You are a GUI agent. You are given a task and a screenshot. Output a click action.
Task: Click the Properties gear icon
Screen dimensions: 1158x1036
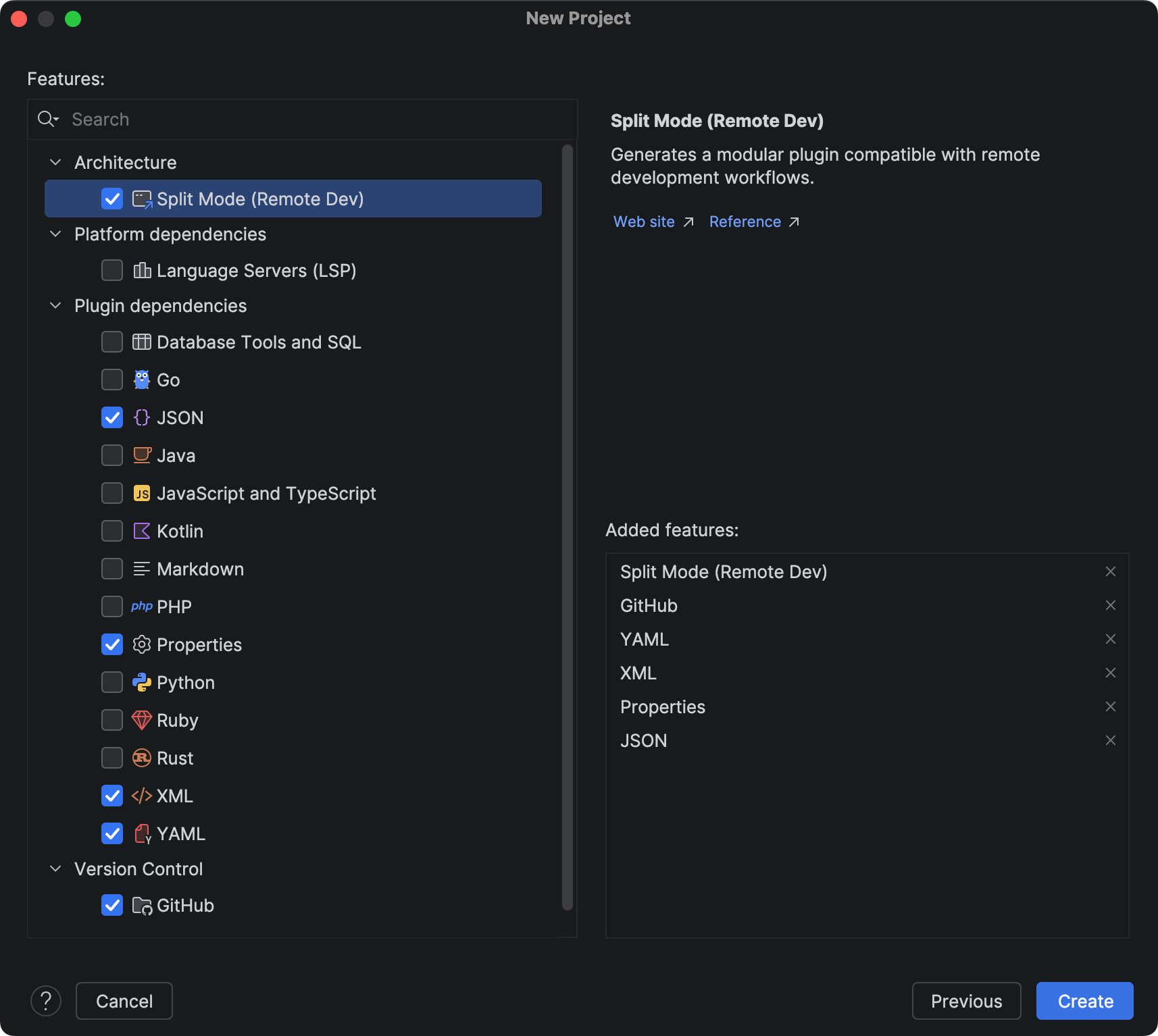(x=142, y=645)
